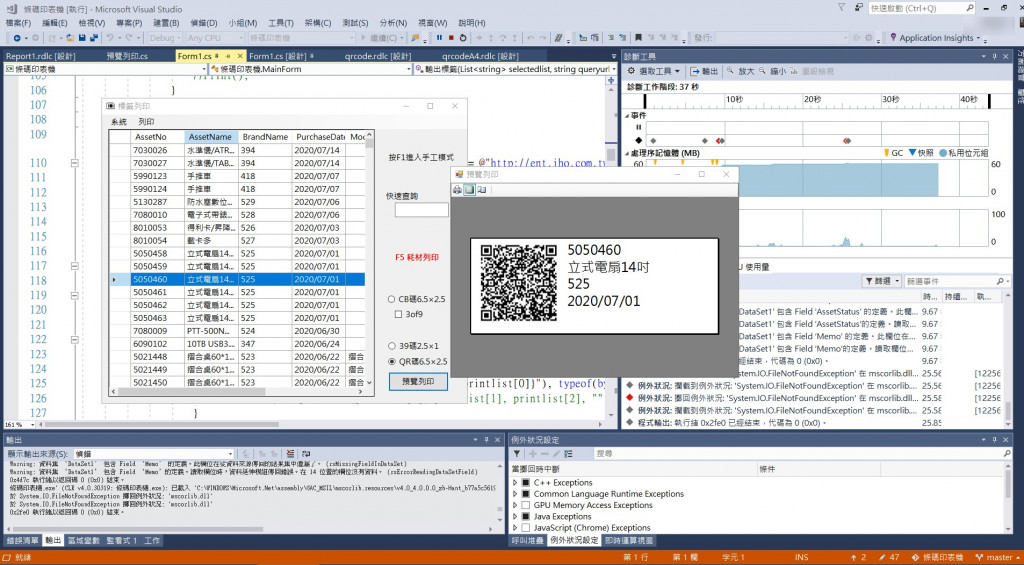Click the clear-all icon in the Output panel
Screen dimensions: 1024x565
click(290, 454)
